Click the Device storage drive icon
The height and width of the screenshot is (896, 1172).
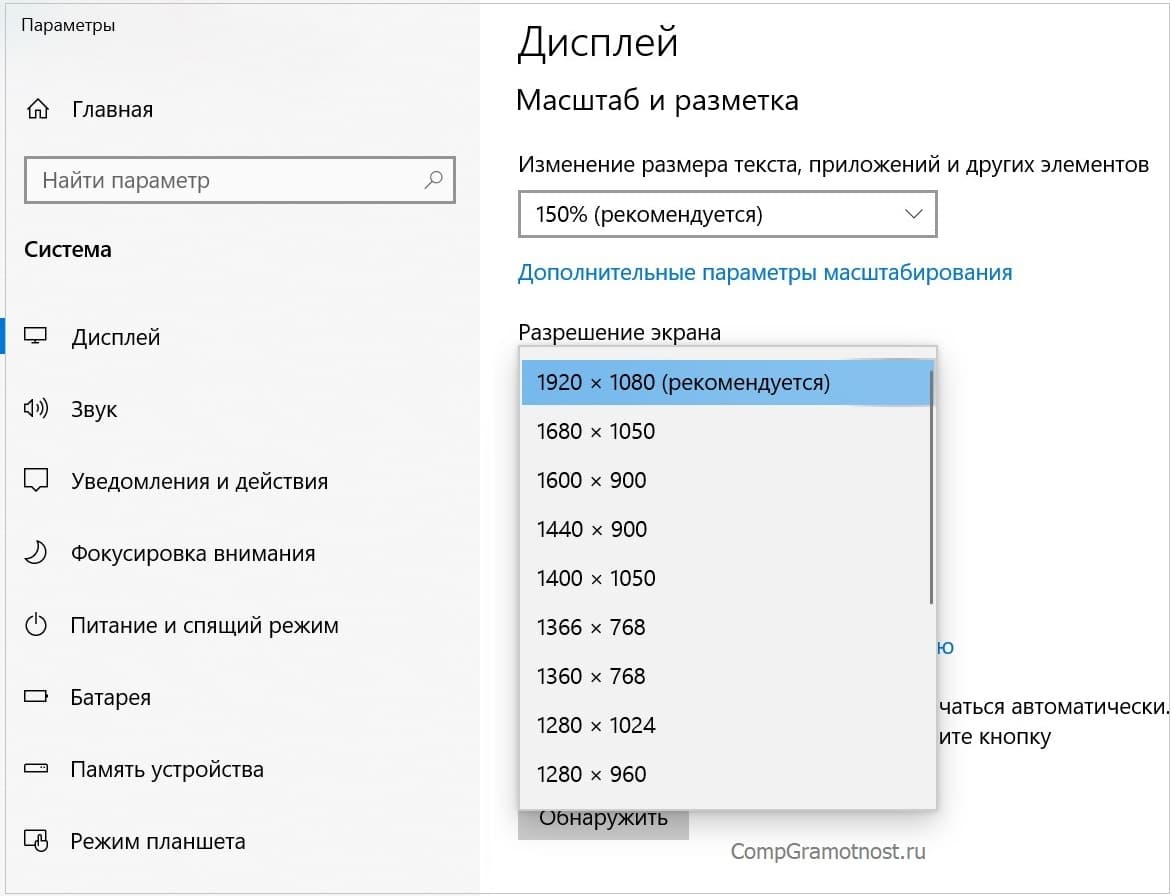point(36,770)
